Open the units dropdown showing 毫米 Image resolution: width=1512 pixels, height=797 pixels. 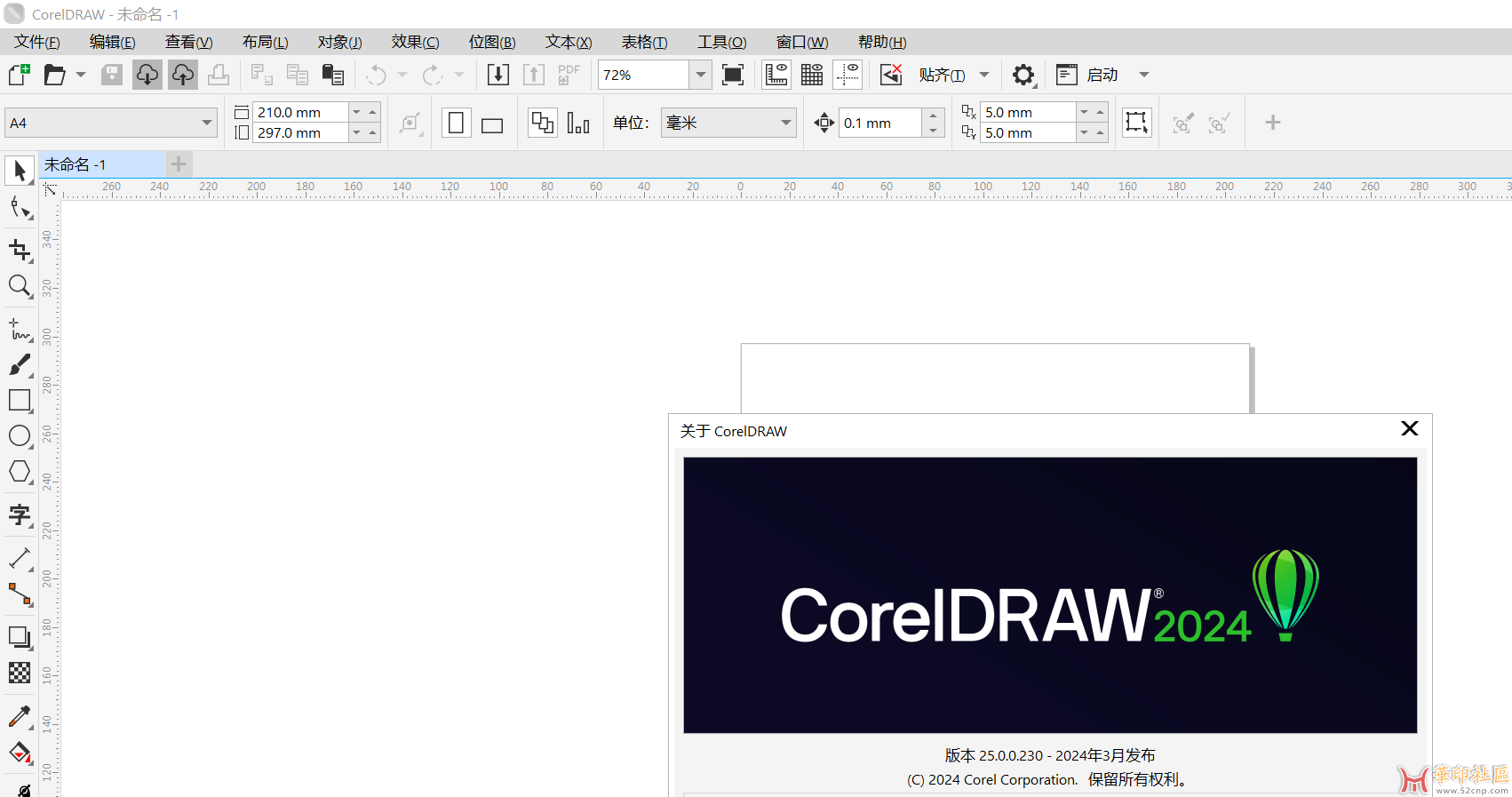(x=785, y=123)
